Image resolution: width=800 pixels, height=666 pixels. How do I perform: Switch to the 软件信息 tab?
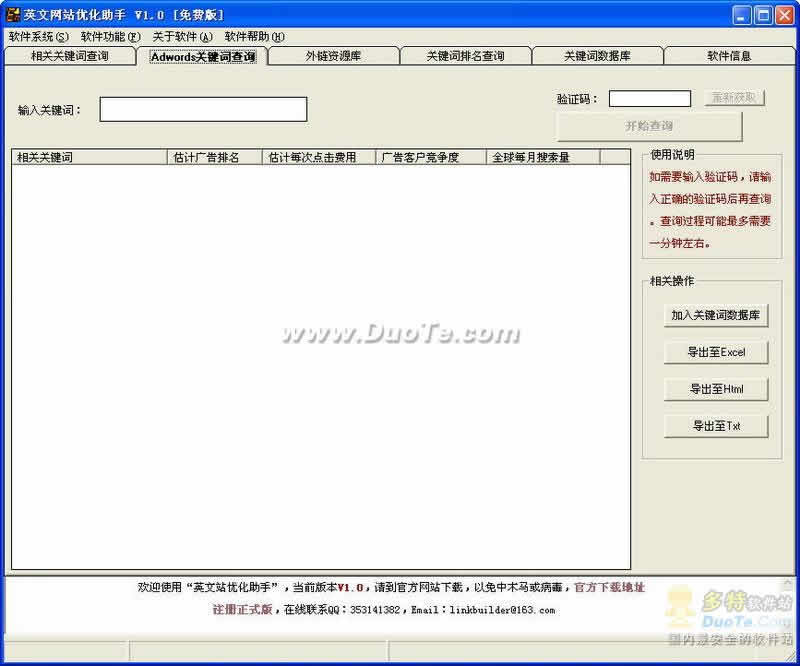(729, 56)
